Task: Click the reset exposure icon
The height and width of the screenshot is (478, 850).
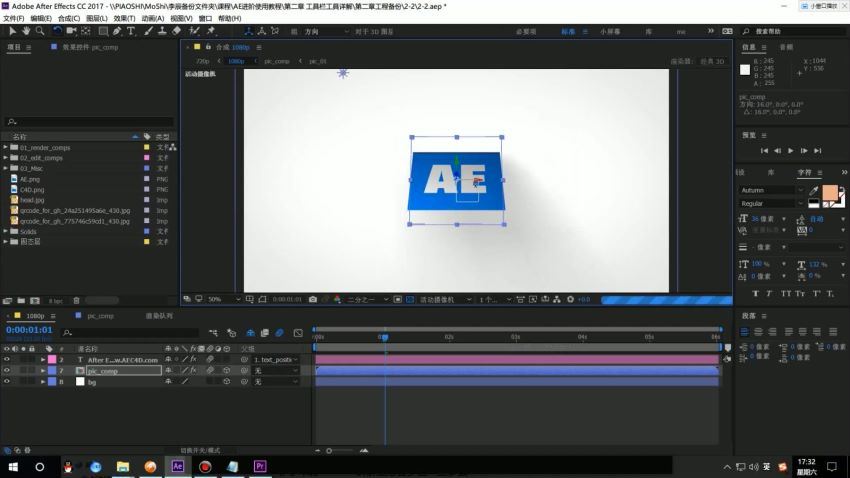Action: click(x=570, y=299)
